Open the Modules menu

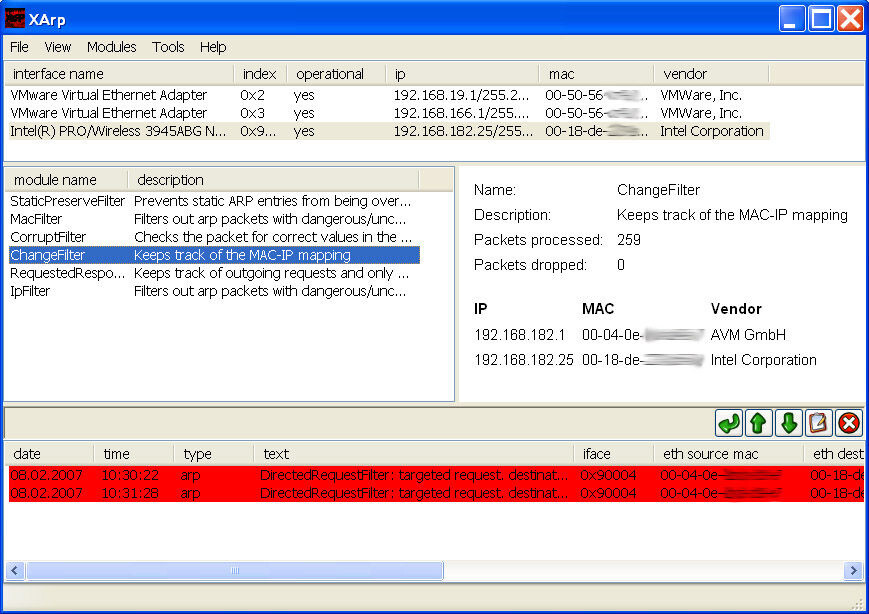111,47
